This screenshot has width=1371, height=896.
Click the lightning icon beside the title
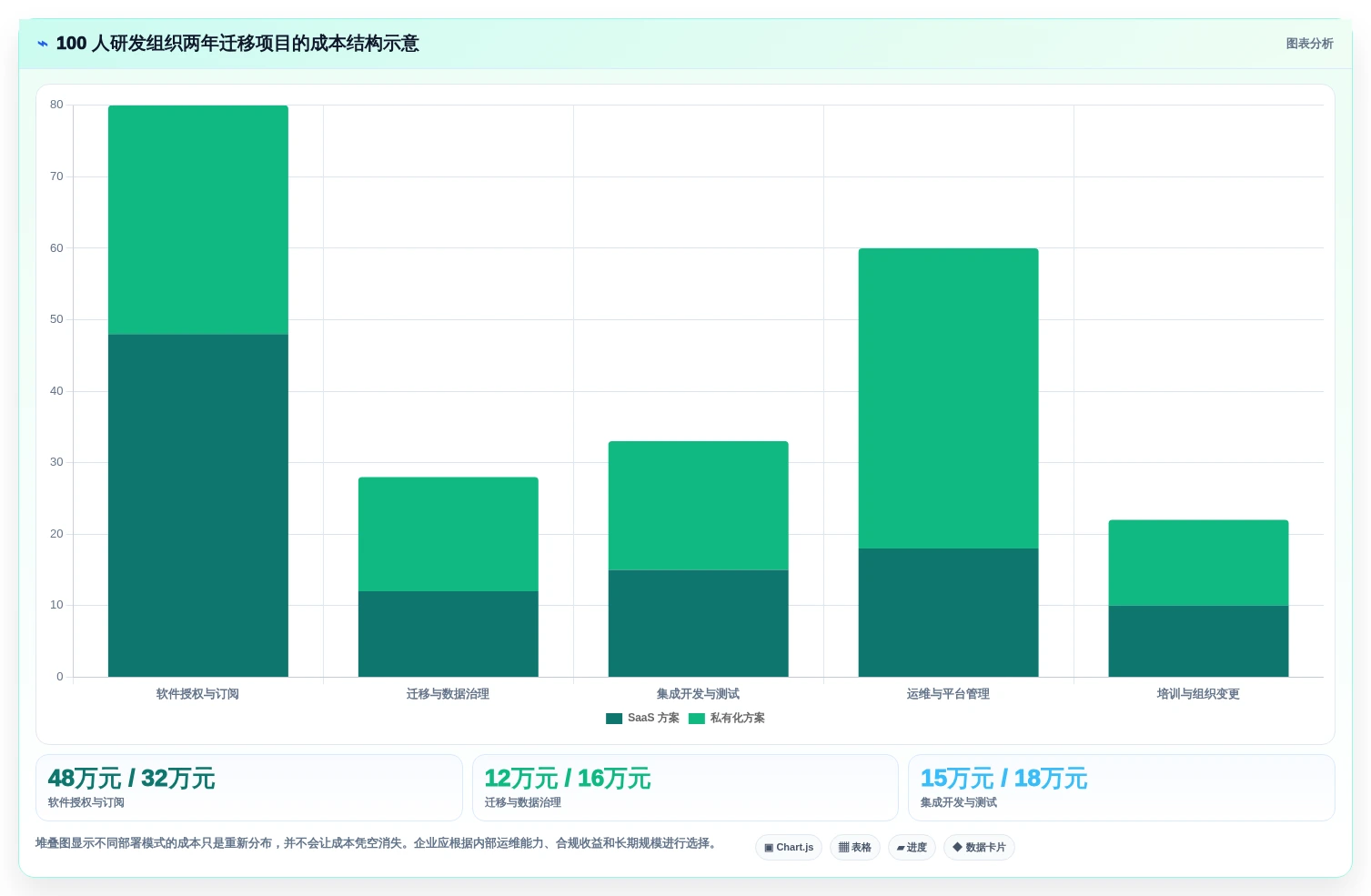(43, 44)
